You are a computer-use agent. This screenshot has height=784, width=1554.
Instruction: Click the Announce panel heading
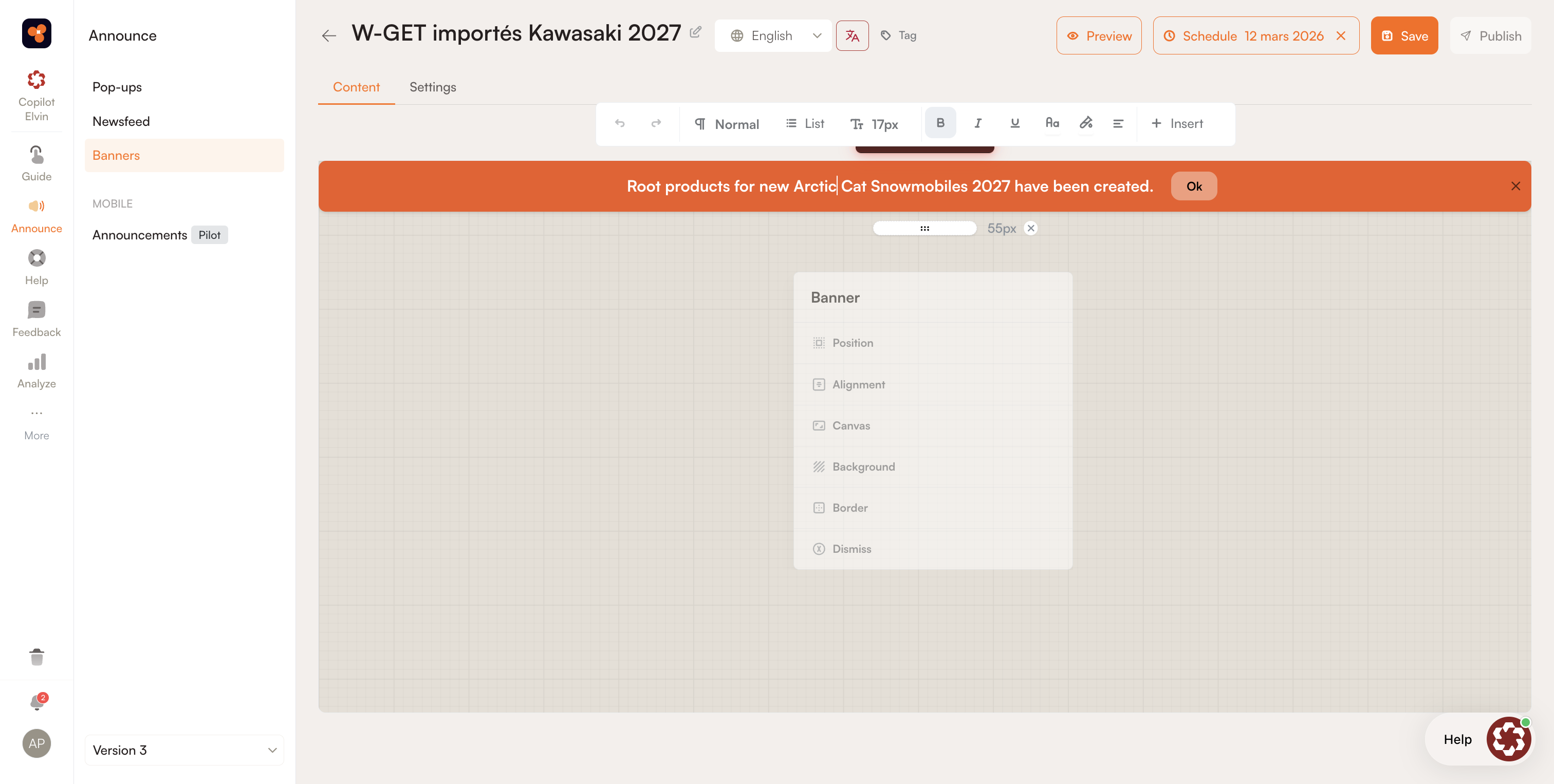pos(122,35)
